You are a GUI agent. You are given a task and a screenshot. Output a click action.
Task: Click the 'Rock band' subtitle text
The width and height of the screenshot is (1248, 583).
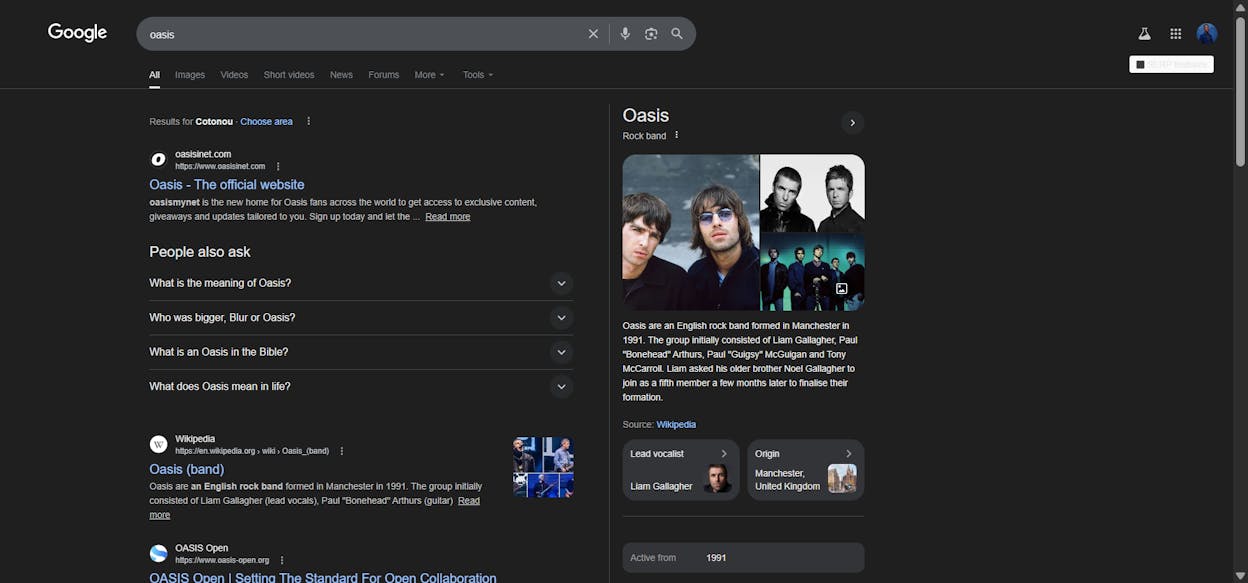click(x=644, y=136)
